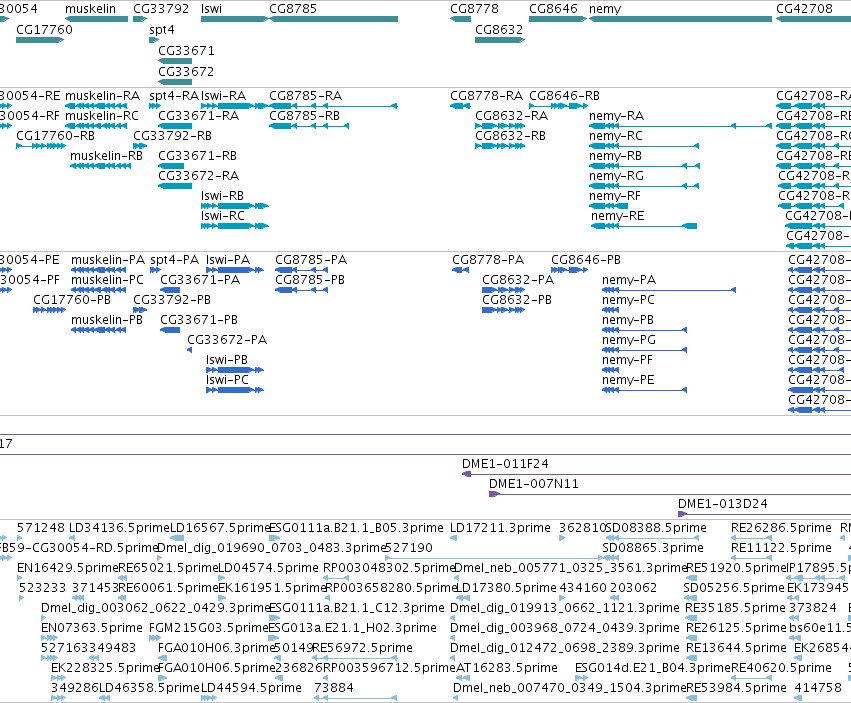Viewport: 851px width, 703px height.
Task: Click the CG33792-RB transcript label
Action: click(173, 136)
